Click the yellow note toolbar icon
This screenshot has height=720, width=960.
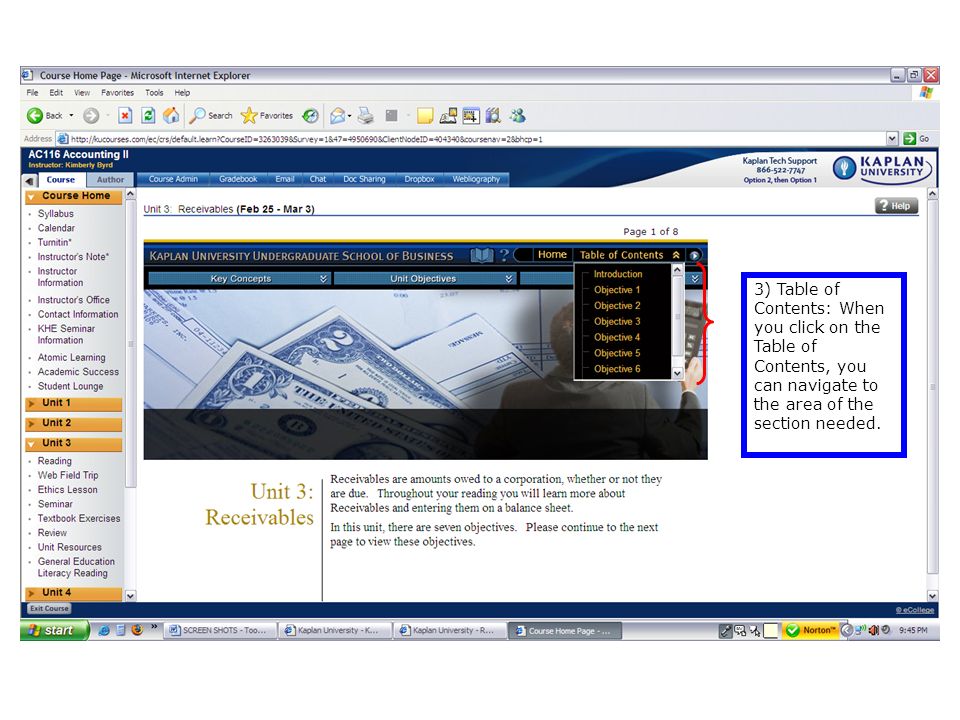click(425, 115)
